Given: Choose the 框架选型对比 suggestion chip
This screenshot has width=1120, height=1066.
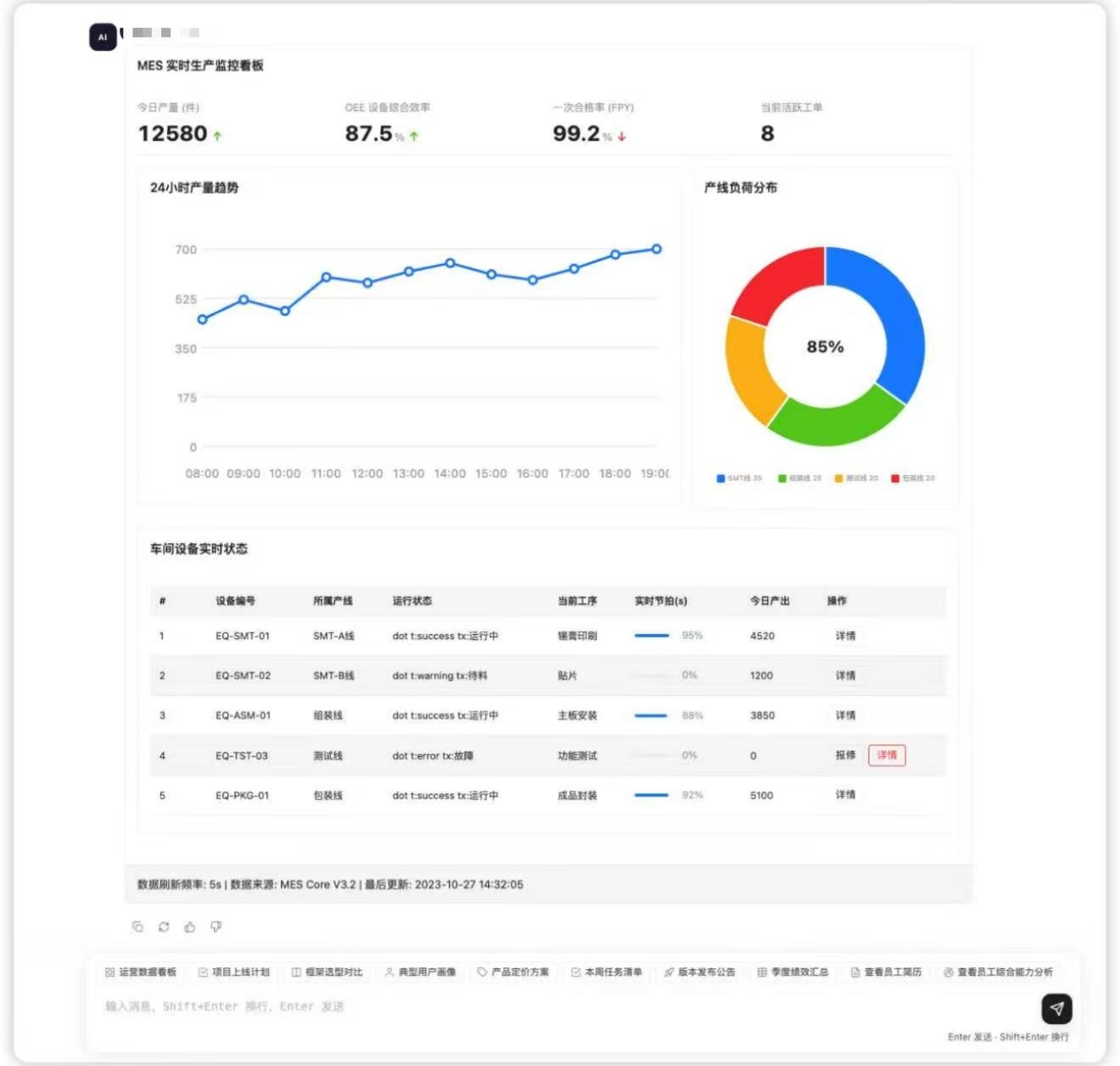Looking at the screenshot, I should tap(328, 972).
